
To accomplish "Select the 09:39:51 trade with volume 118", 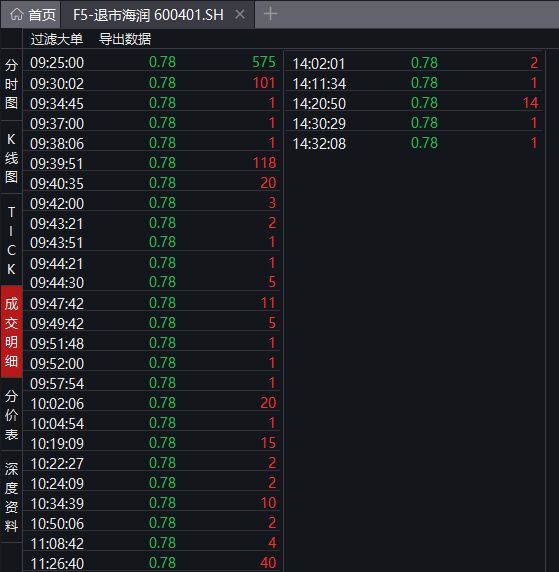I will pyautogui.click(x=152, y=163).
